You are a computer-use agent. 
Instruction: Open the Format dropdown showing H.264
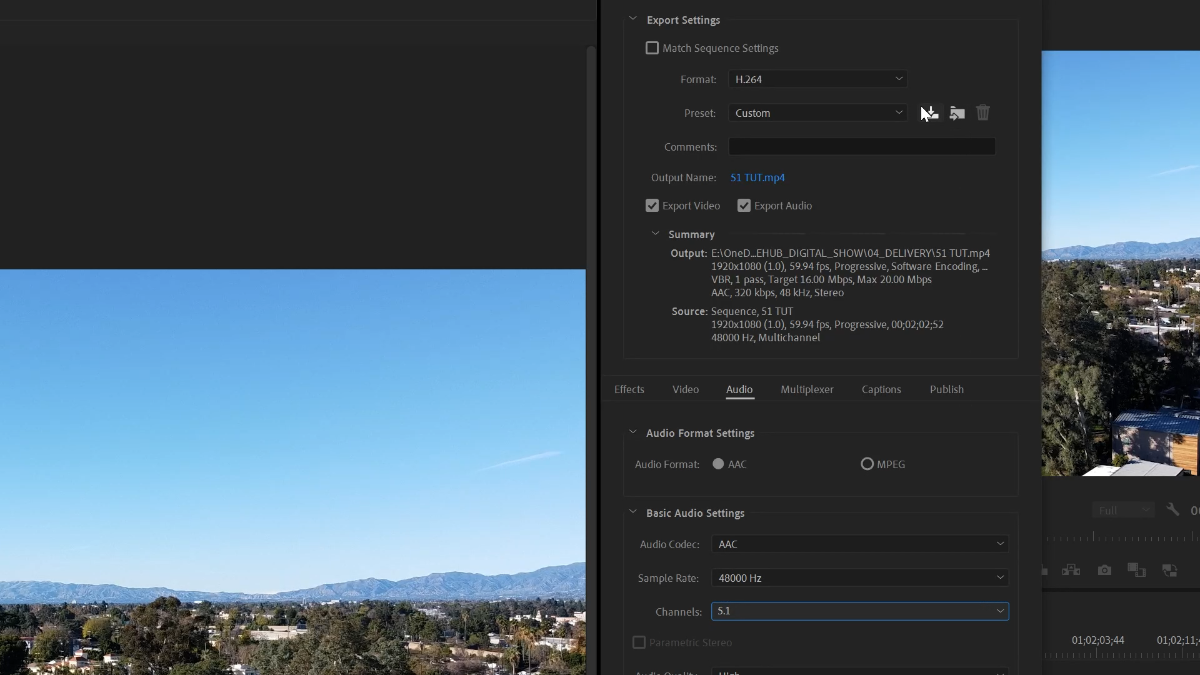[x=818, y=79]
